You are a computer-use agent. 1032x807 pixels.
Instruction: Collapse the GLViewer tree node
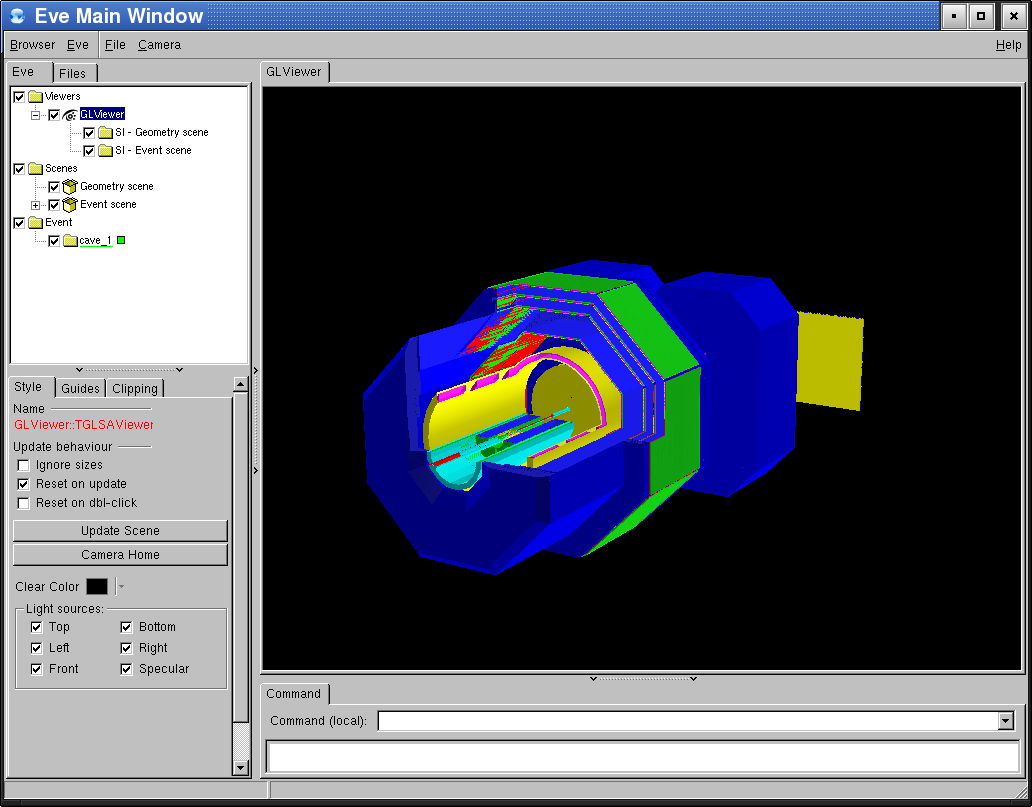pyautogui.click(x=36, y=115)
